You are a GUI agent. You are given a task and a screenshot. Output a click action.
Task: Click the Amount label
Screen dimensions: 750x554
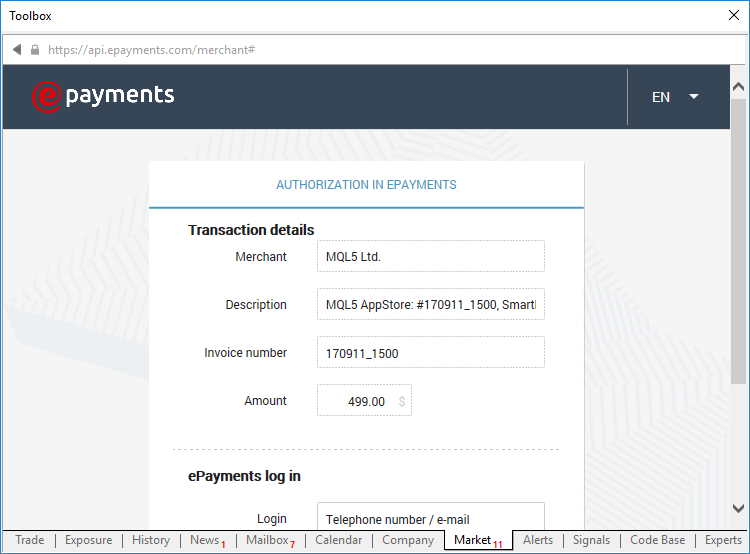(x=265, y=400)
